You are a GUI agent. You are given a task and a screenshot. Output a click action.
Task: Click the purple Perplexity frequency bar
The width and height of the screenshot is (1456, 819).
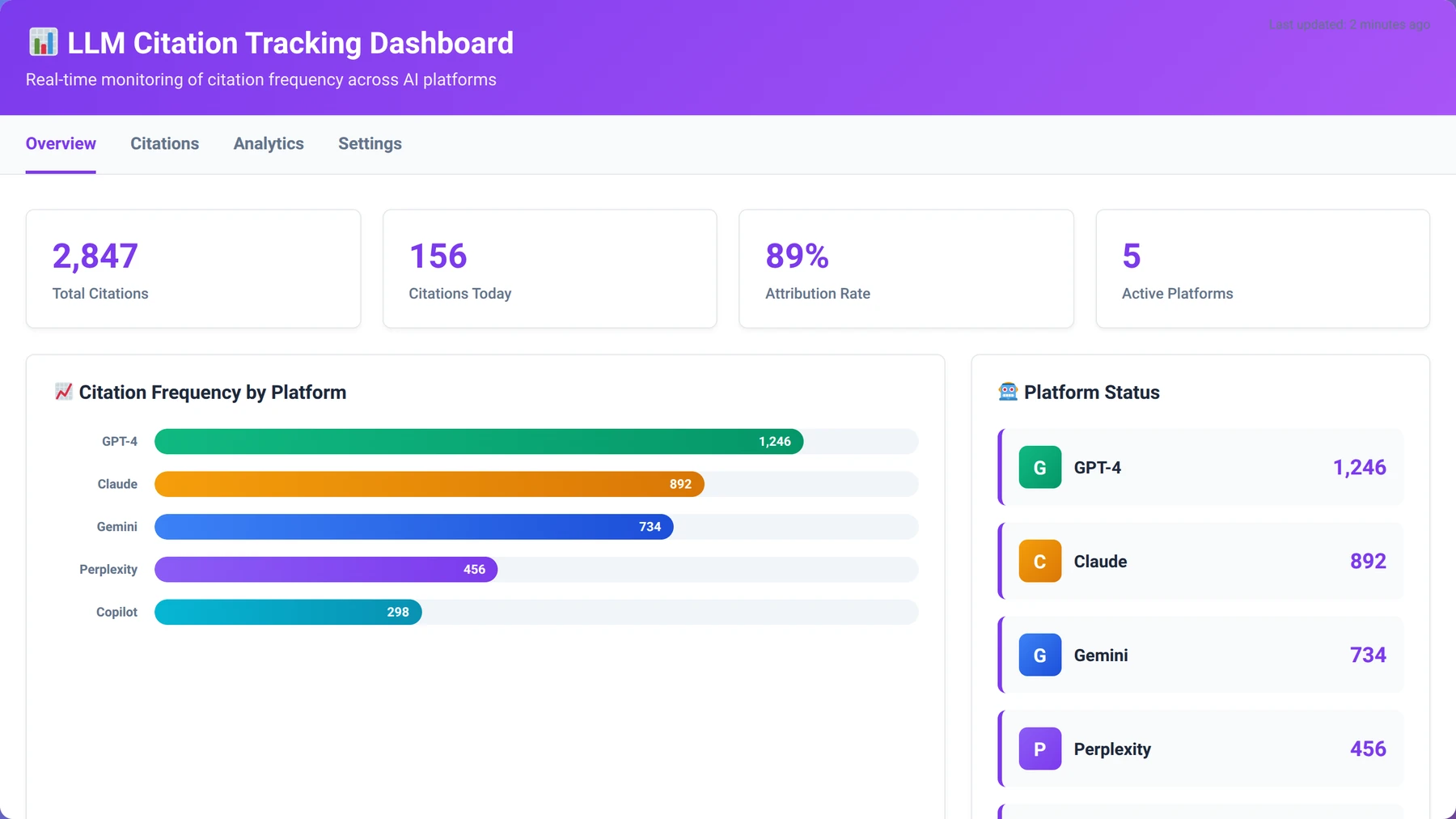click(326, 570)
